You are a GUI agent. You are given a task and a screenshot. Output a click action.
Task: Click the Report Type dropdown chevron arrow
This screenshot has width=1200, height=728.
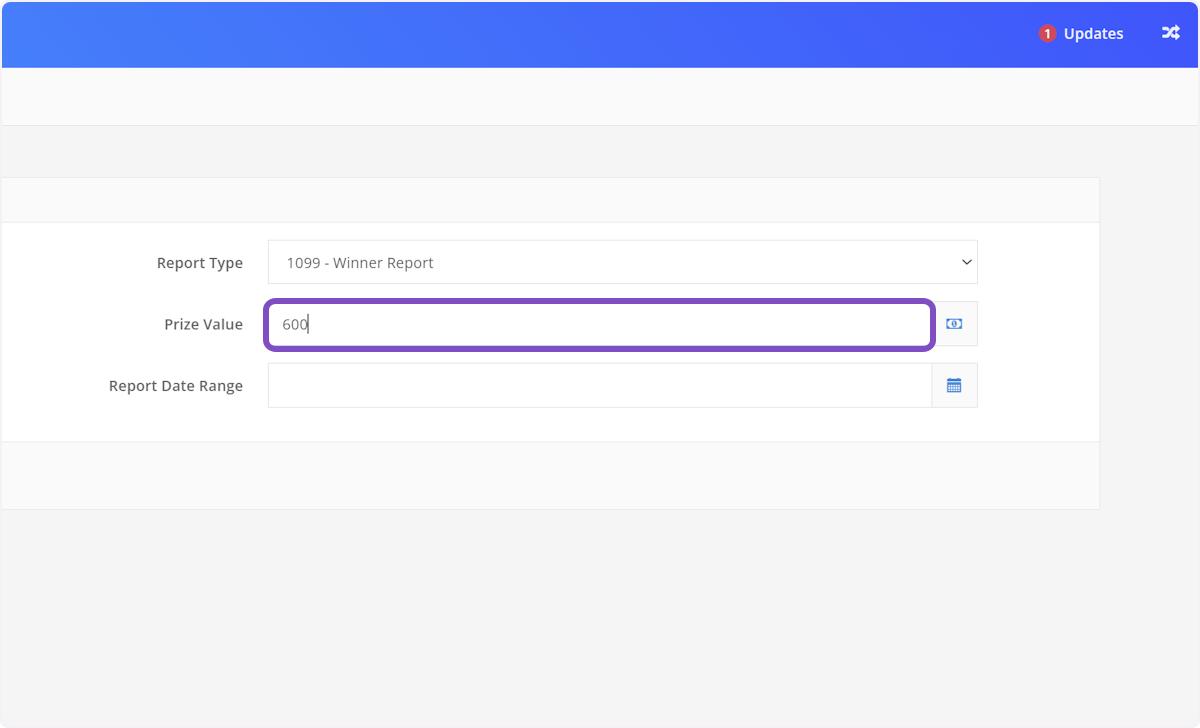(966, 262)
